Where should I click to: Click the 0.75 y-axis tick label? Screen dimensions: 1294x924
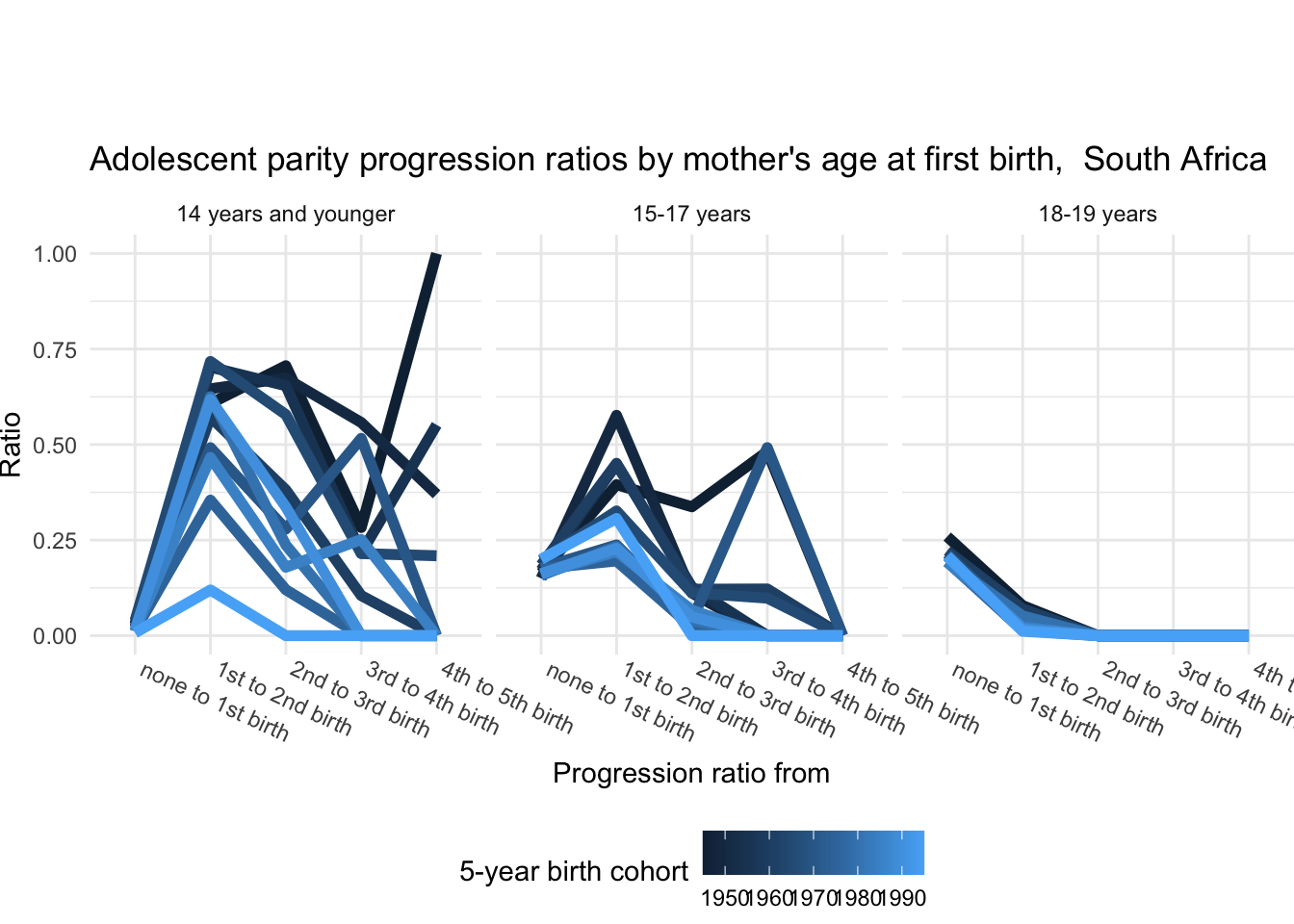55,349
